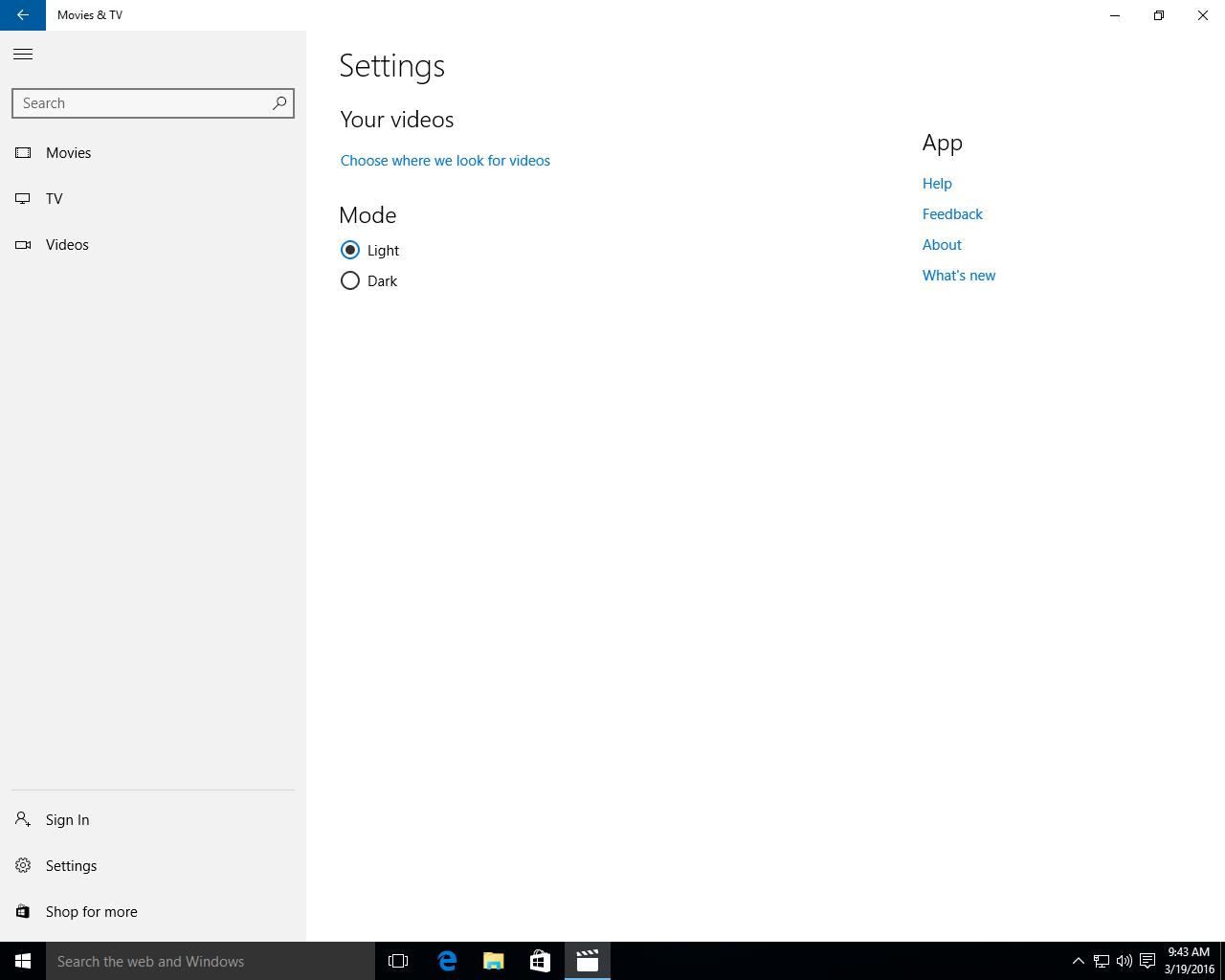Screen dimensions: 1225x980
Task: Close the Movies & TV window
Action: pyautogui.click(x=1203, y=15)
